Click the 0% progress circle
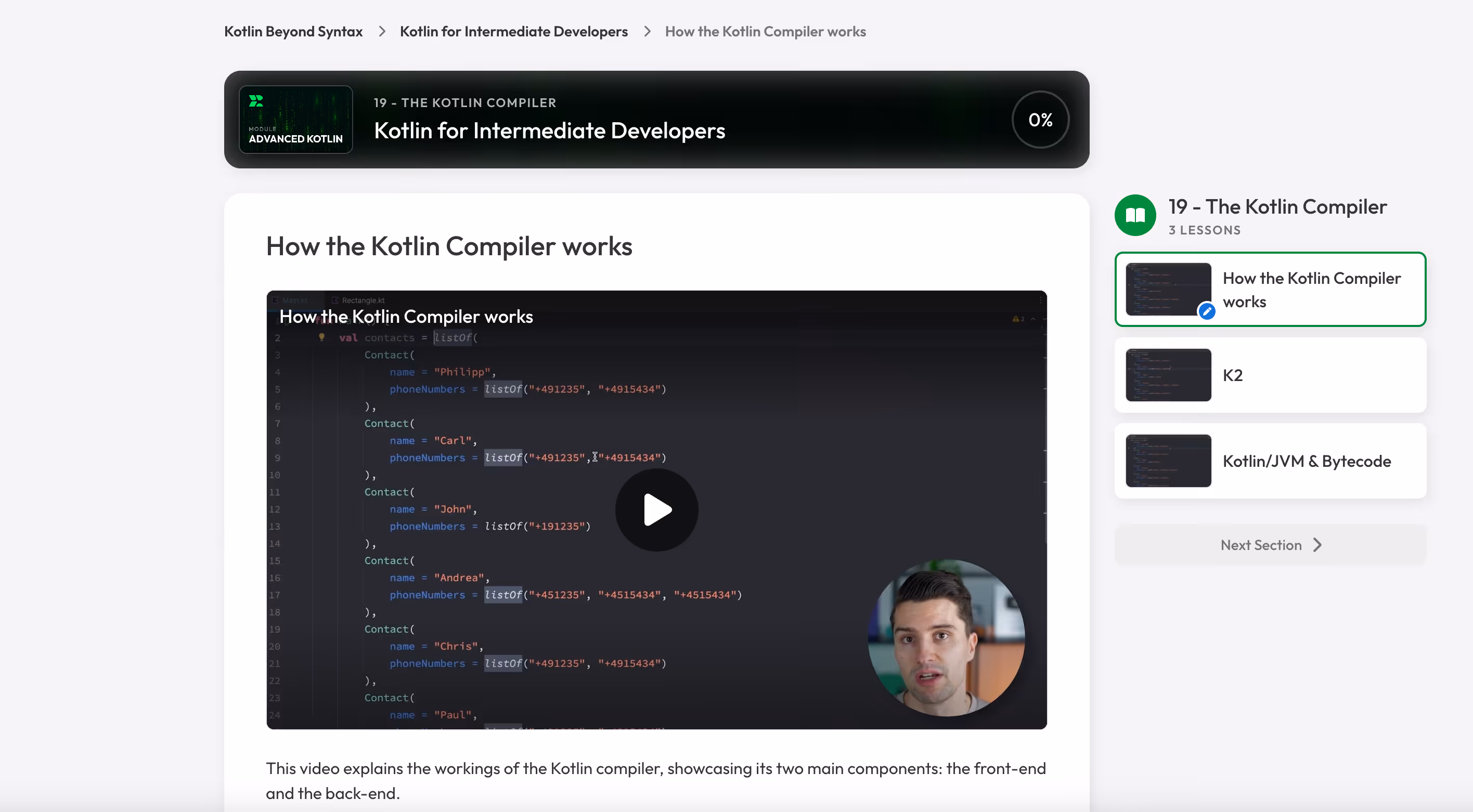 click(x=1040, y=120)
